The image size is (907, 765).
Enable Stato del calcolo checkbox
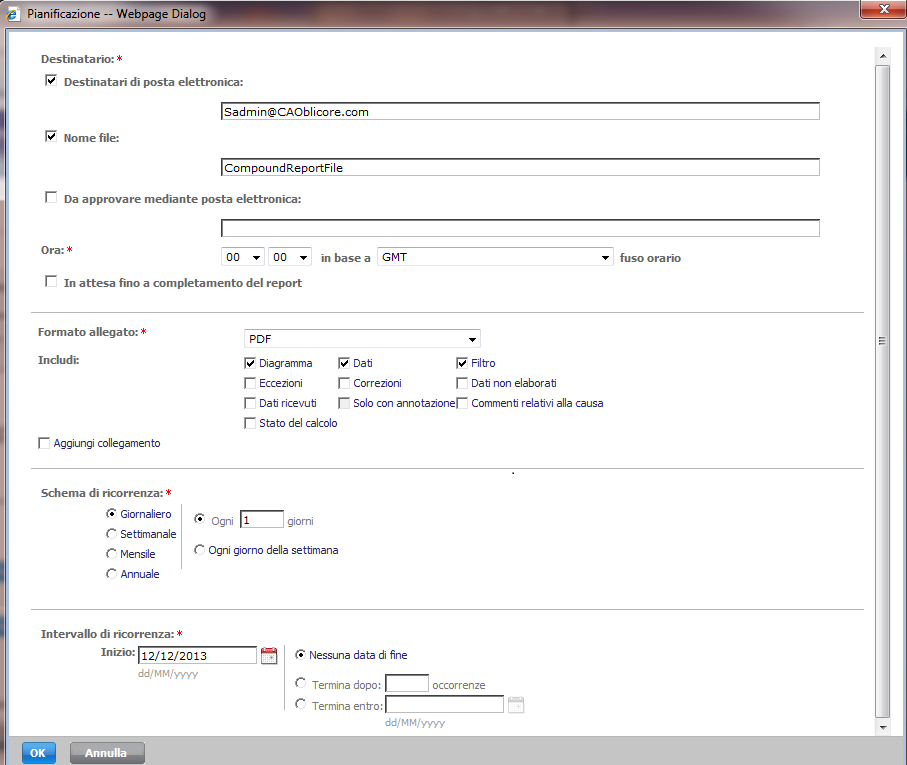coord(250,423)
